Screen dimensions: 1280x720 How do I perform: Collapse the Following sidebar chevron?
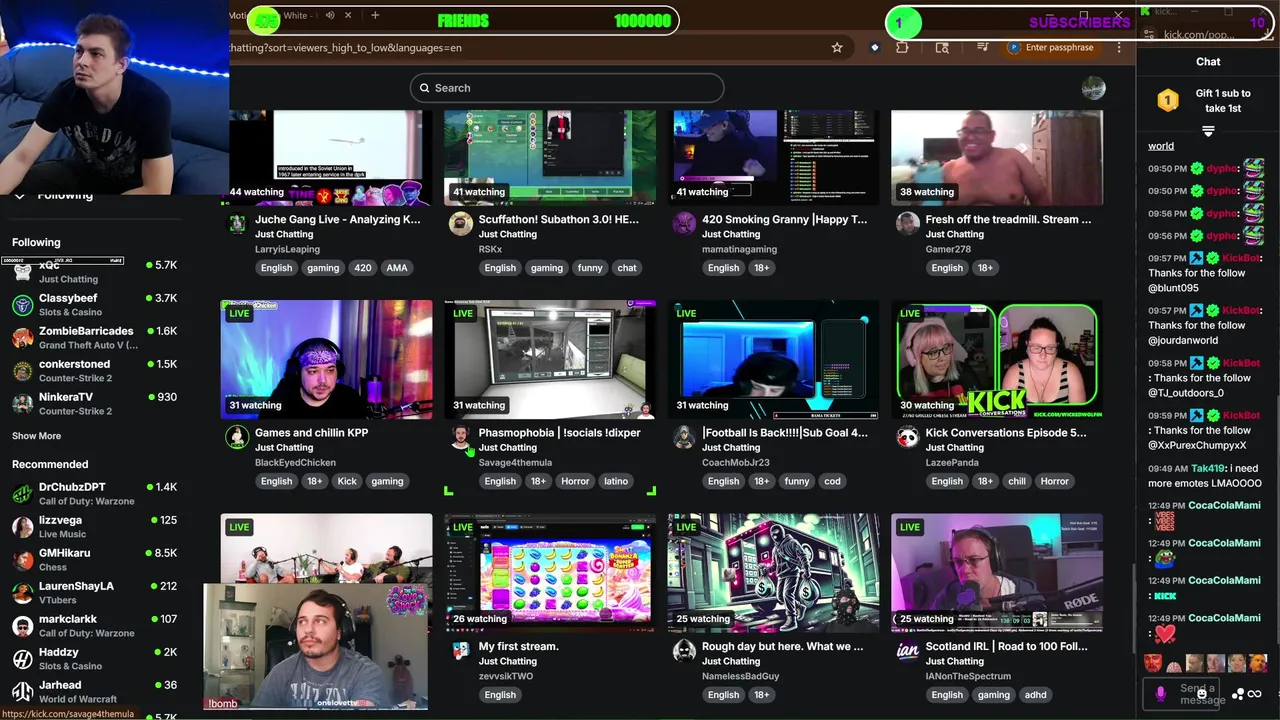click(x=19, y=195)
